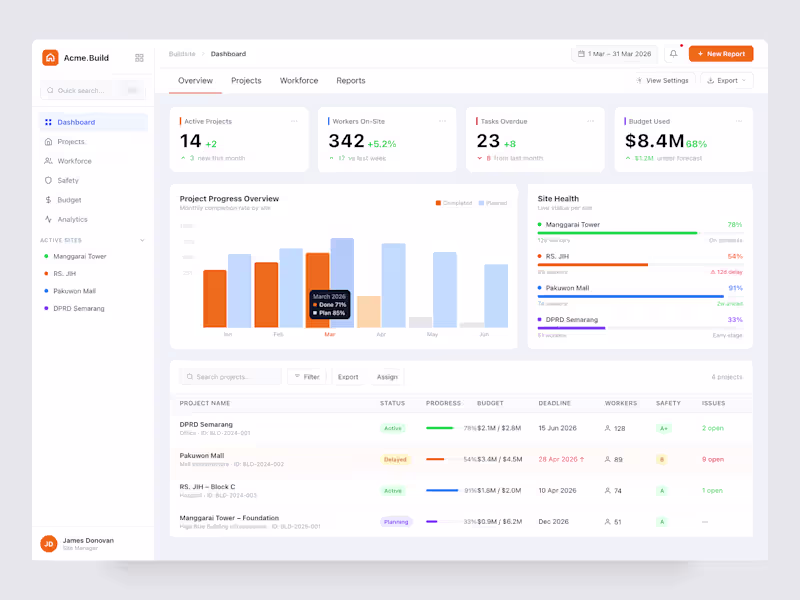Switch to the Reports tab
The image size is (800, 600).
click(x=351, y=81)
